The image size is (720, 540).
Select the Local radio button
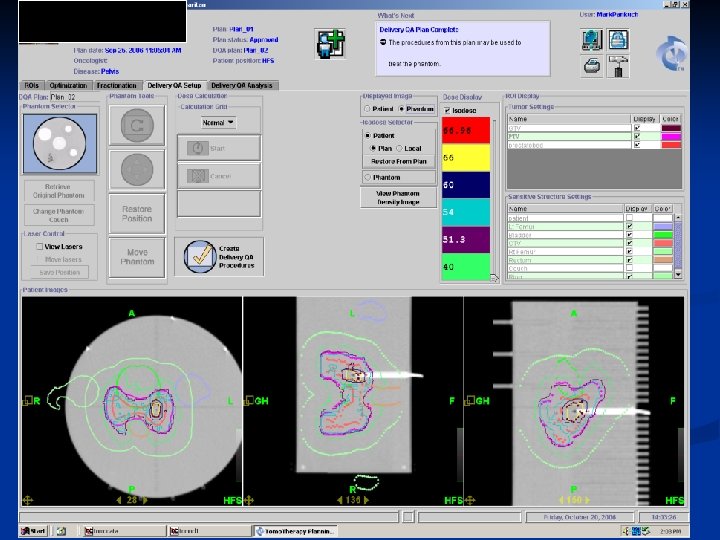pos(399,148)
